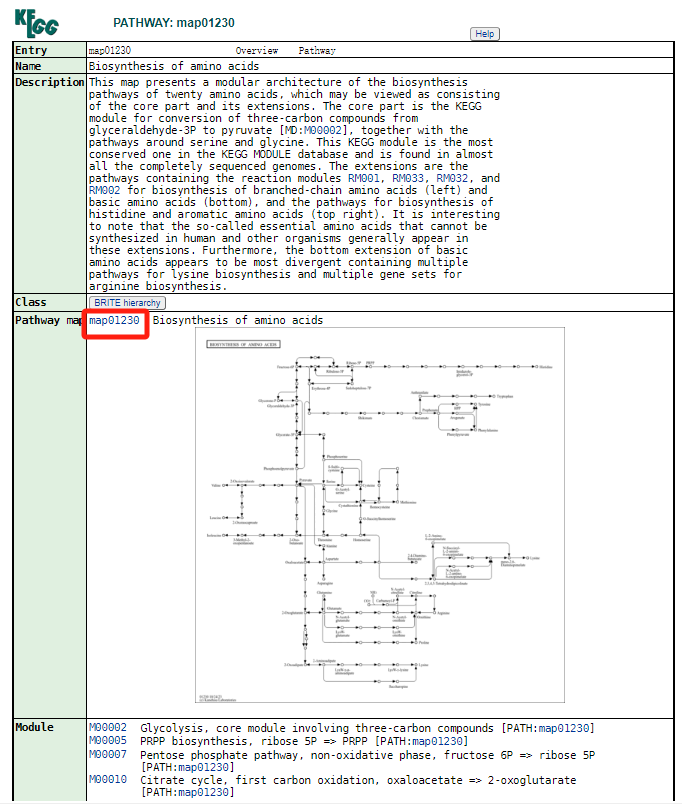Click the map01230 PATH link under Citrate cycle
682x805 pixels.
tap(203, 792)
